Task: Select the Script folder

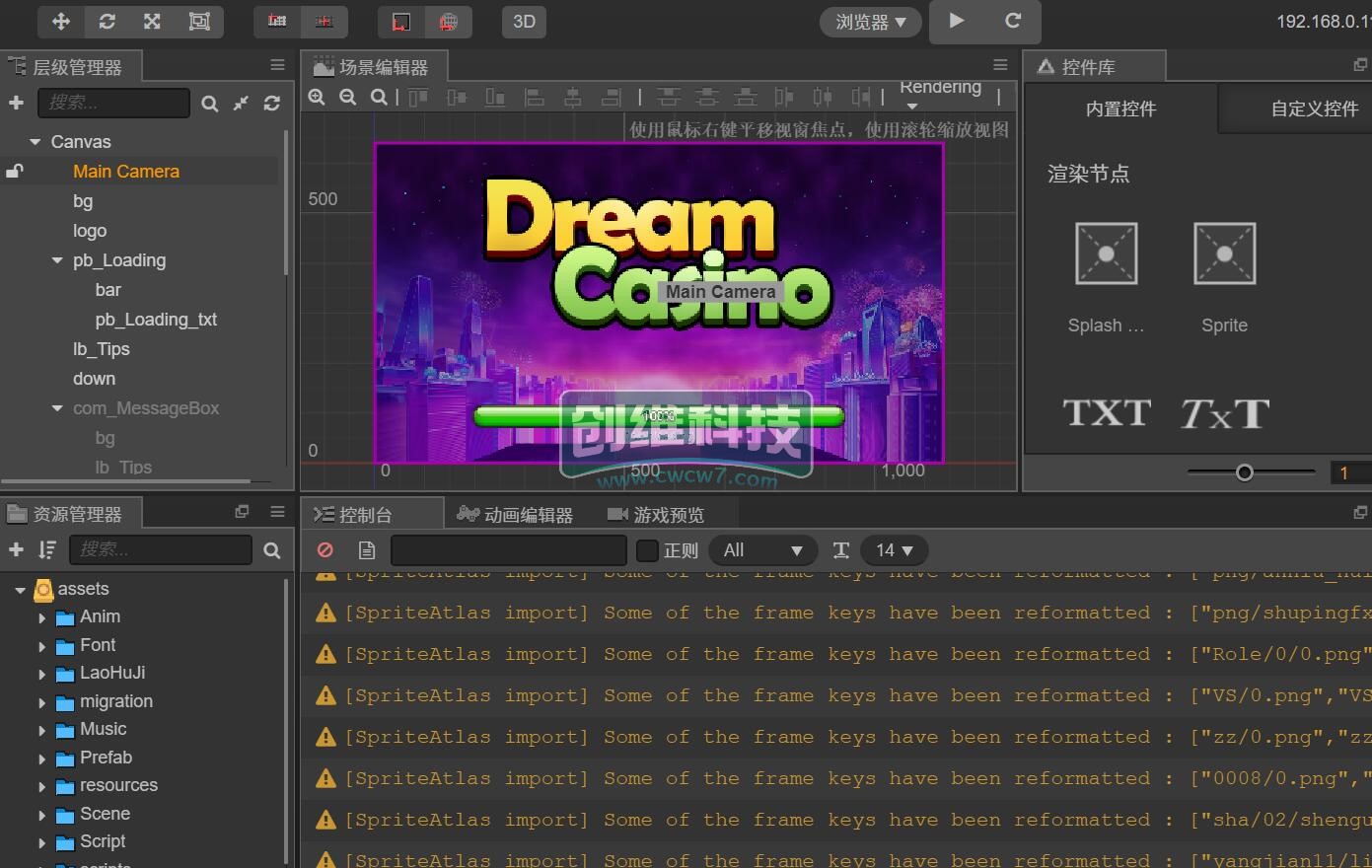Action: coord(103,841)
